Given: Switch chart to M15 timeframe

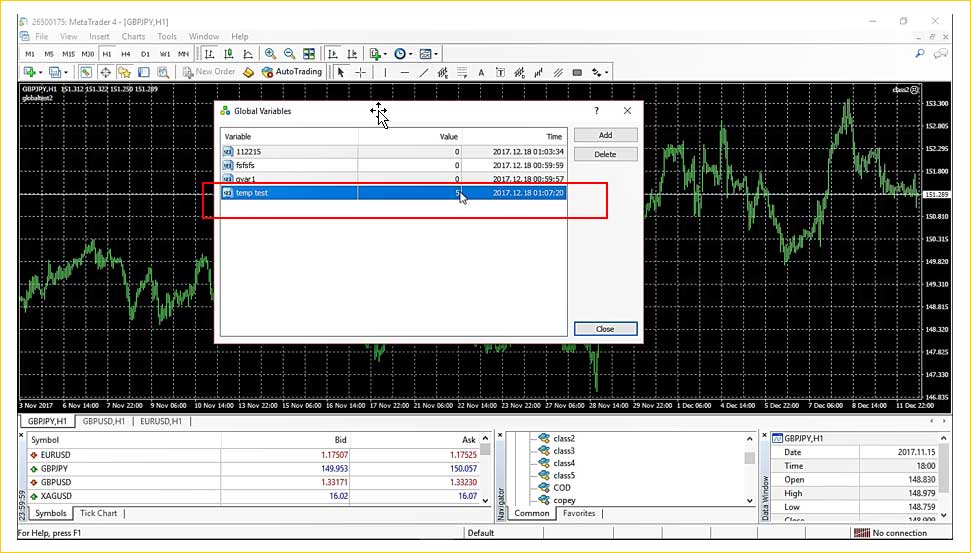Looking at the screenshot, I should [68, 54].
